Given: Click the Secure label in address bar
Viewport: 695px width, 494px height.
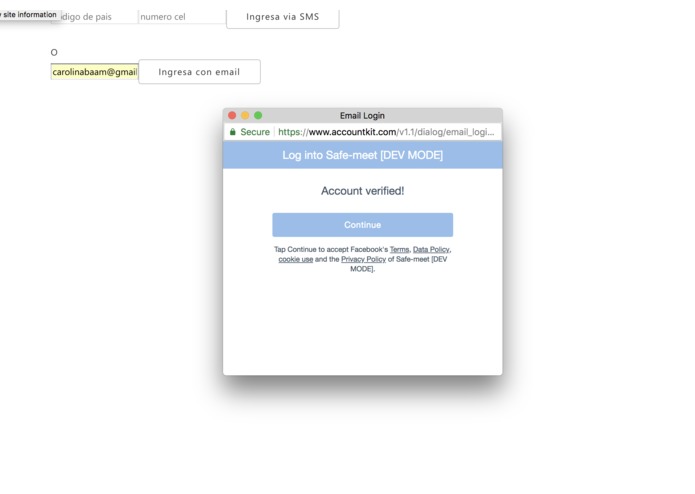Looking at the screenshot, I should pos(255,132).
